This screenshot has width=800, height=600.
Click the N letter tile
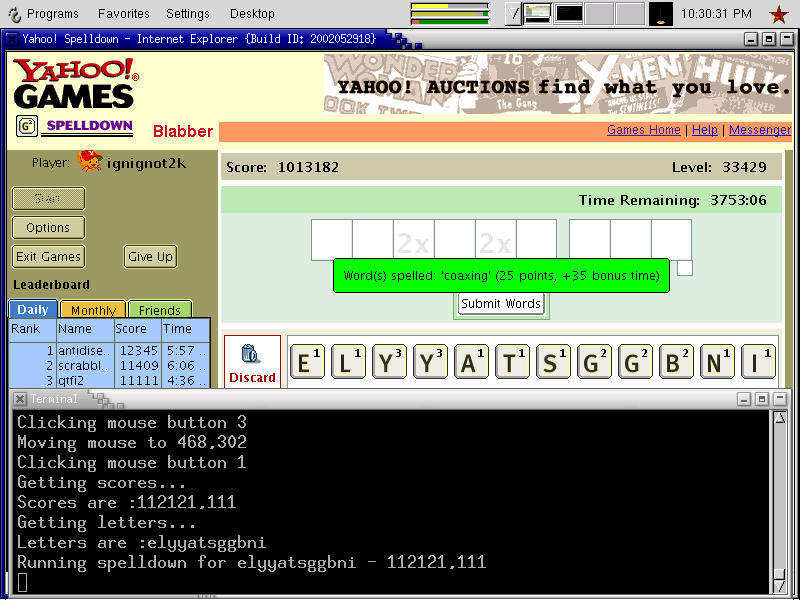[717, 361]
